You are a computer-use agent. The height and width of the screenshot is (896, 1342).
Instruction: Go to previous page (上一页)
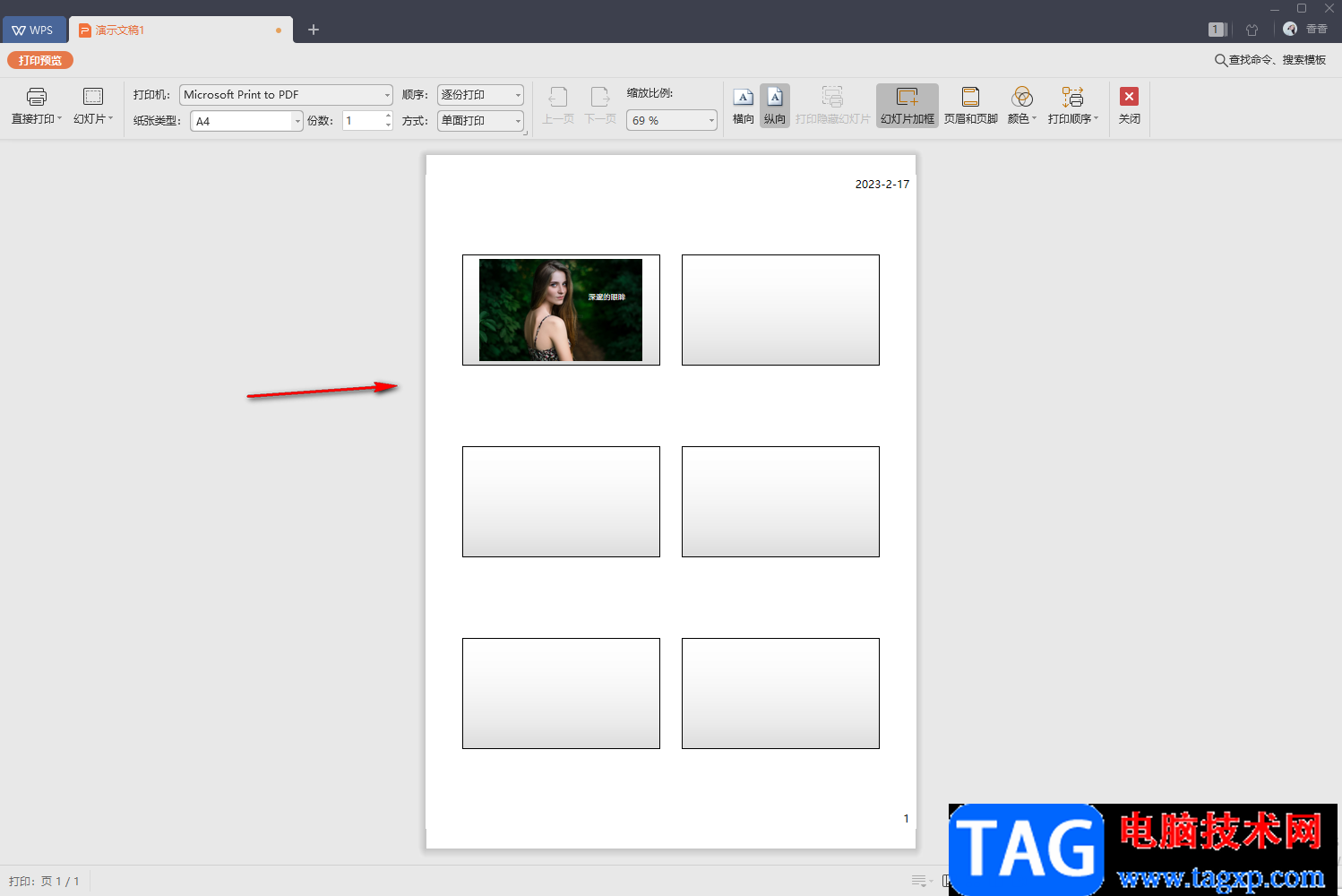pos(557,106)
